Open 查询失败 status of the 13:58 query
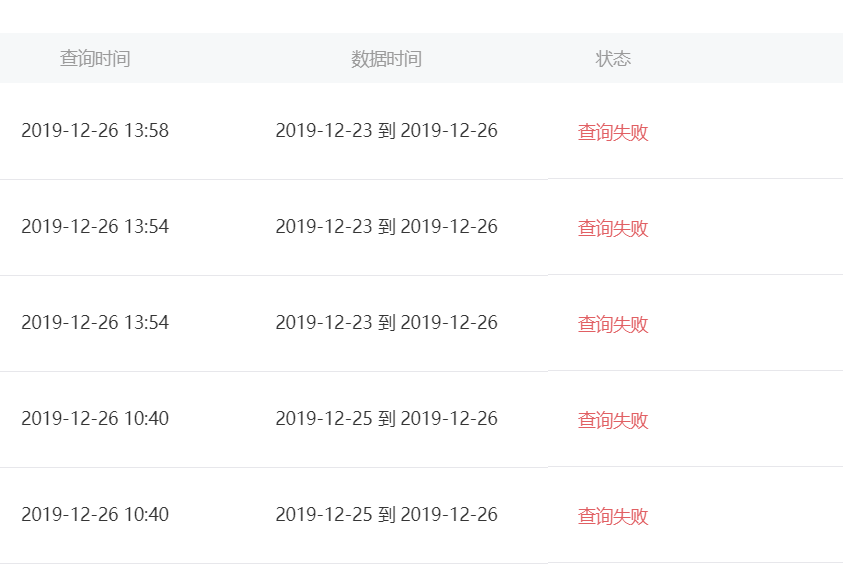Image resolution: width=843 pixels, height=588 pixels. [613, 132]
